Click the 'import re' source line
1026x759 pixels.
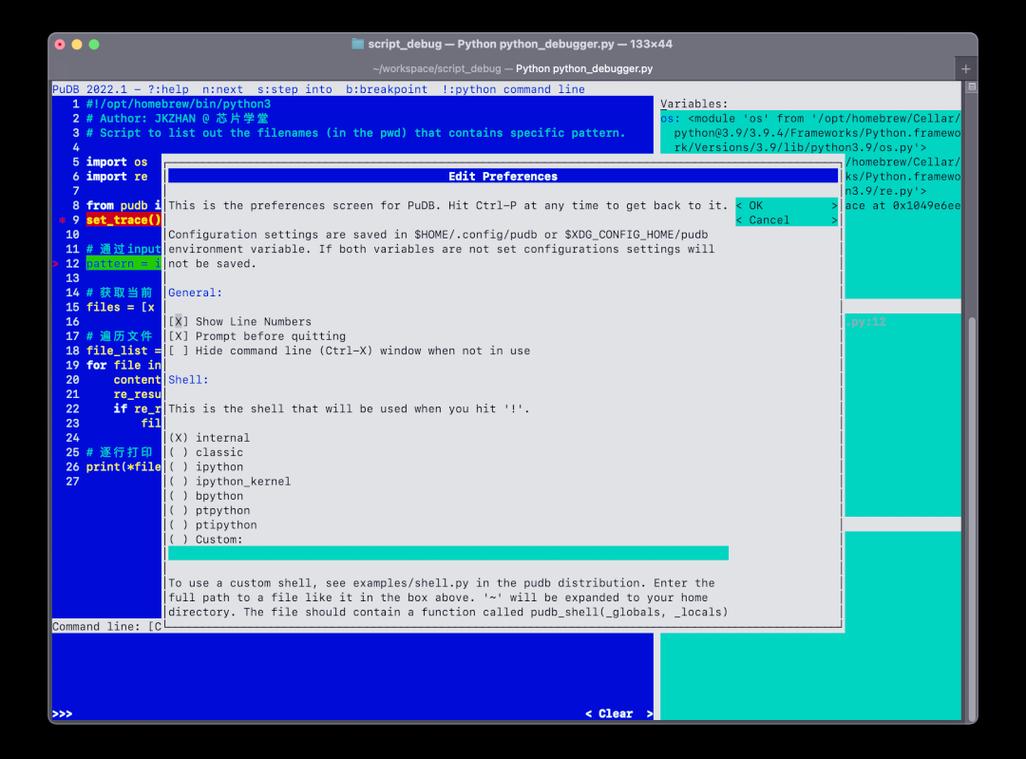[116, 176]
